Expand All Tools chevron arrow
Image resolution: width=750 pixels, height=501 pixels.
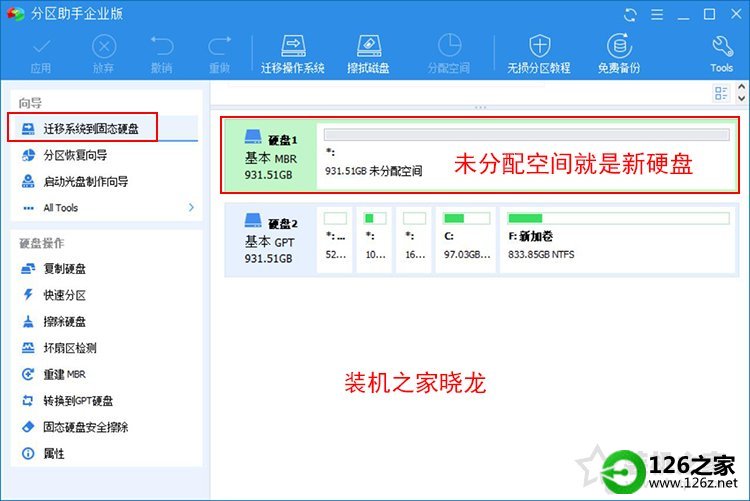pos(191,207)
